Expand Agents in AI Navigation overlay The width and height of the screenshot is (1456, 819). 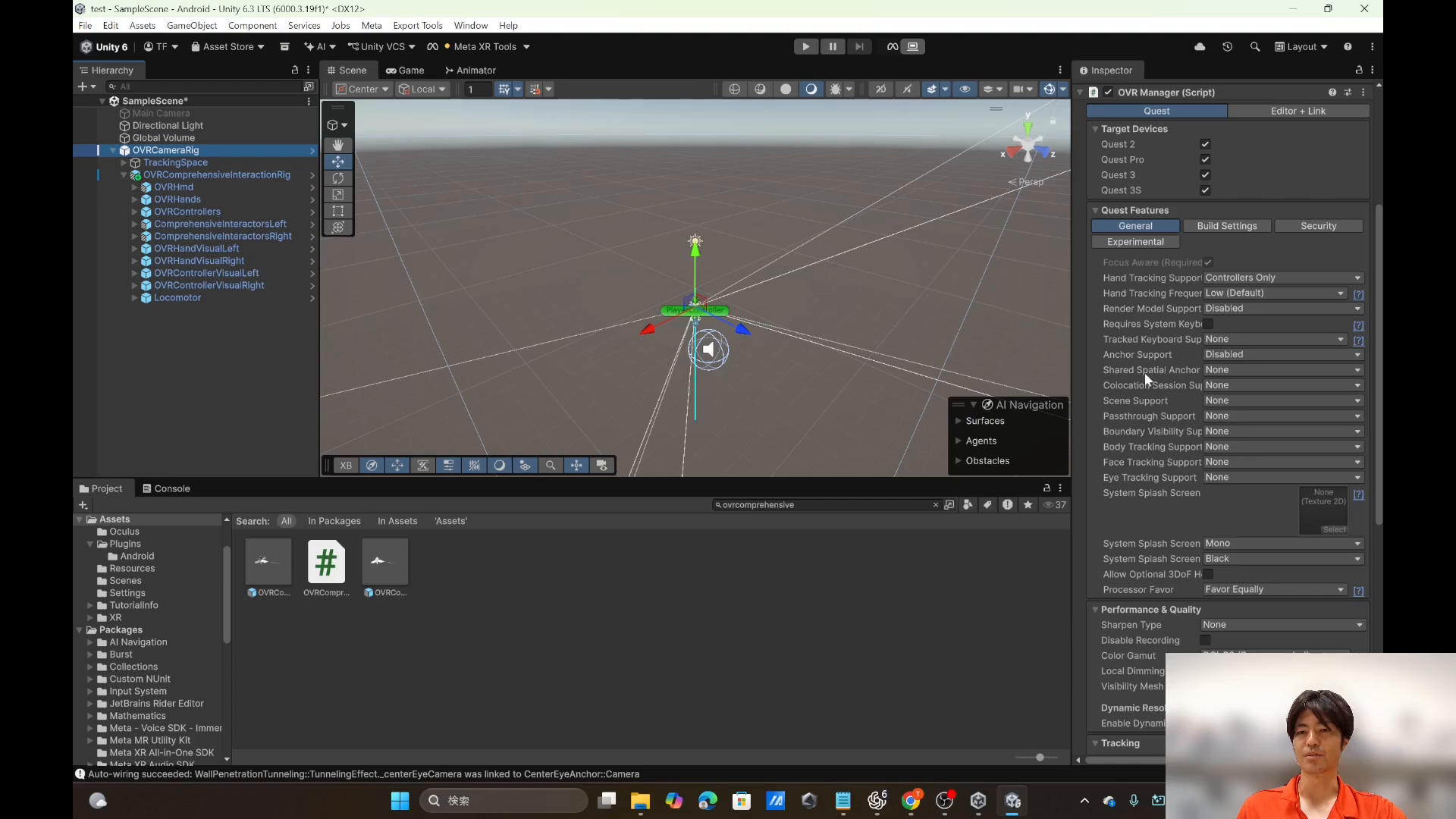tap(959, 441)
